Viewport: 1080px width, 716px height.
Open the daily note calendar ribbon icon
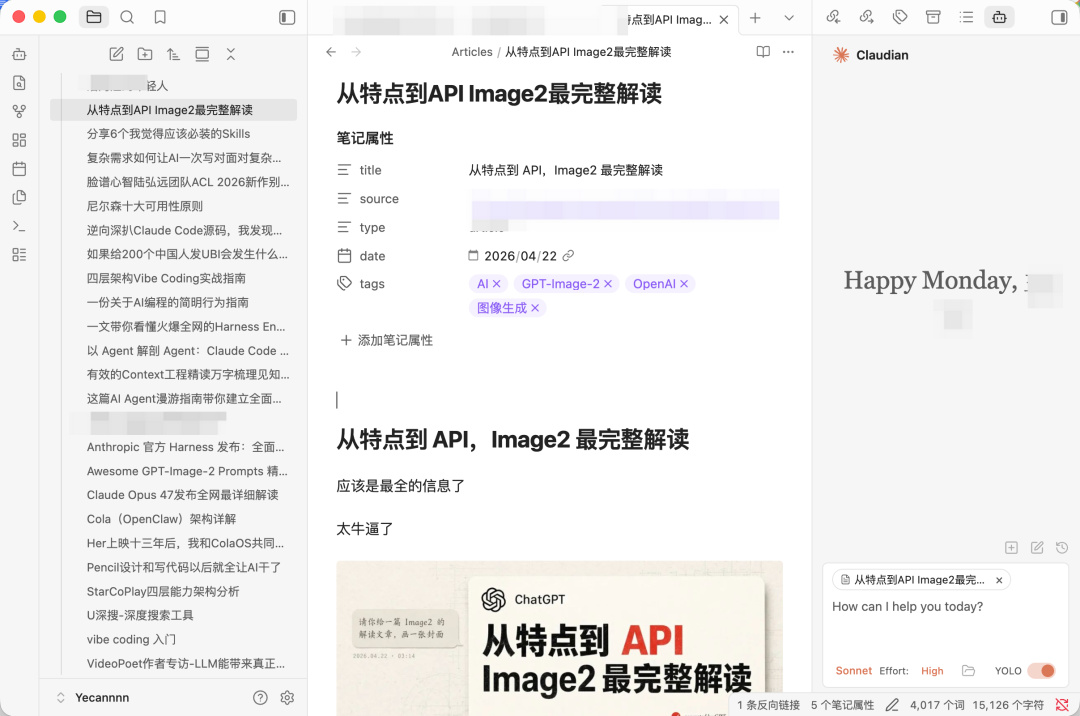tap(19, 169)
